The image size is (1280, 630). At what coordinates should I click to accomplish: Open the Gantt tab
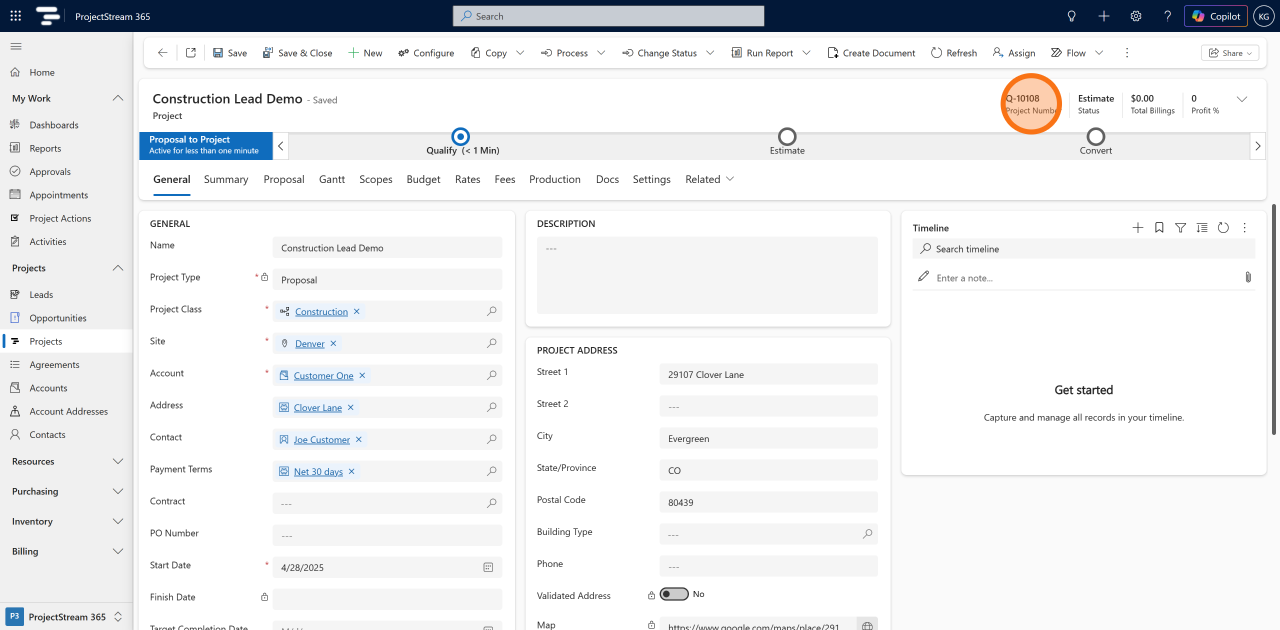pyautogui.click(x=332, y=179)
